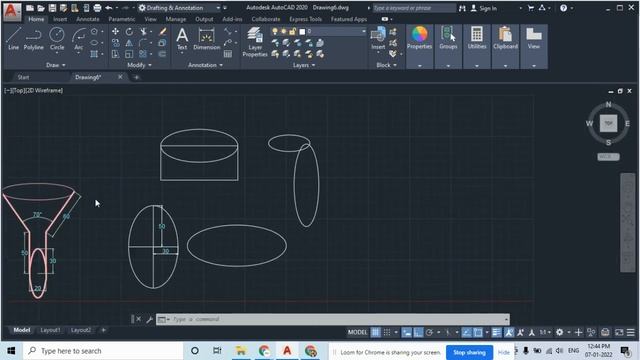This screenshot has height=360, width=640.
Task: Click the Save icon in quick access toolbar
Action: point(52,8)
